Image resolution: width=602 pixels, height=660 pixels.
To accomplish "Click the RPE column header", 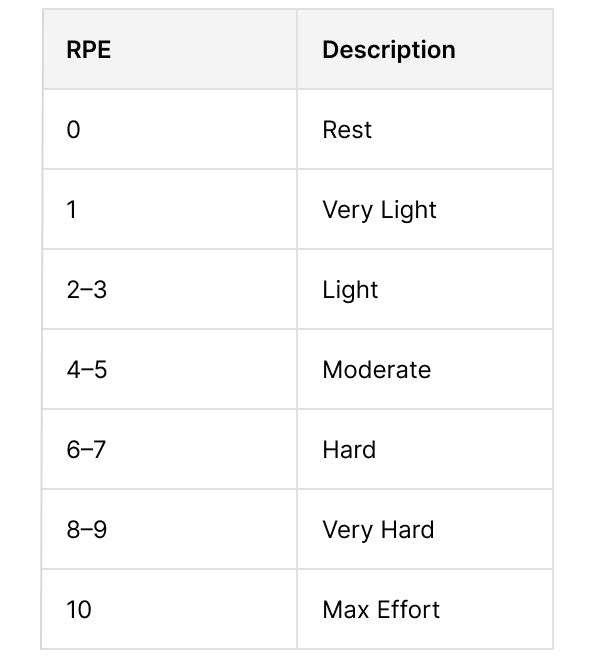I will [x=89, y=50].
